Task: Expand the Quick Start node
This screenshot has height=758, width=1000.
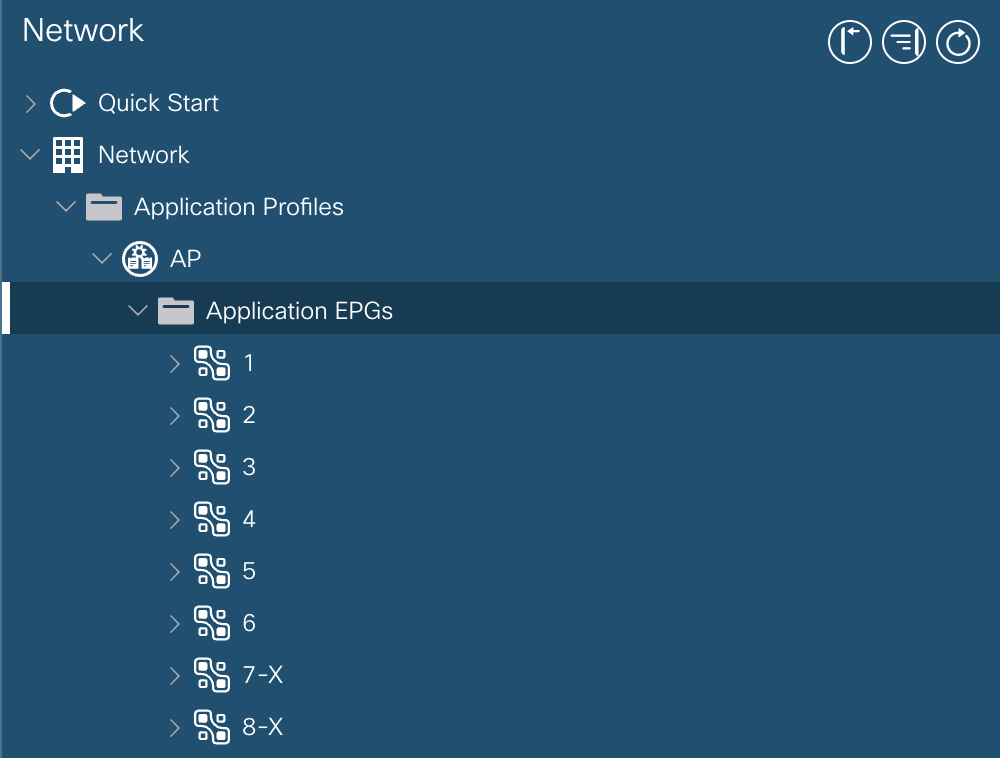Action: point(29,102)
